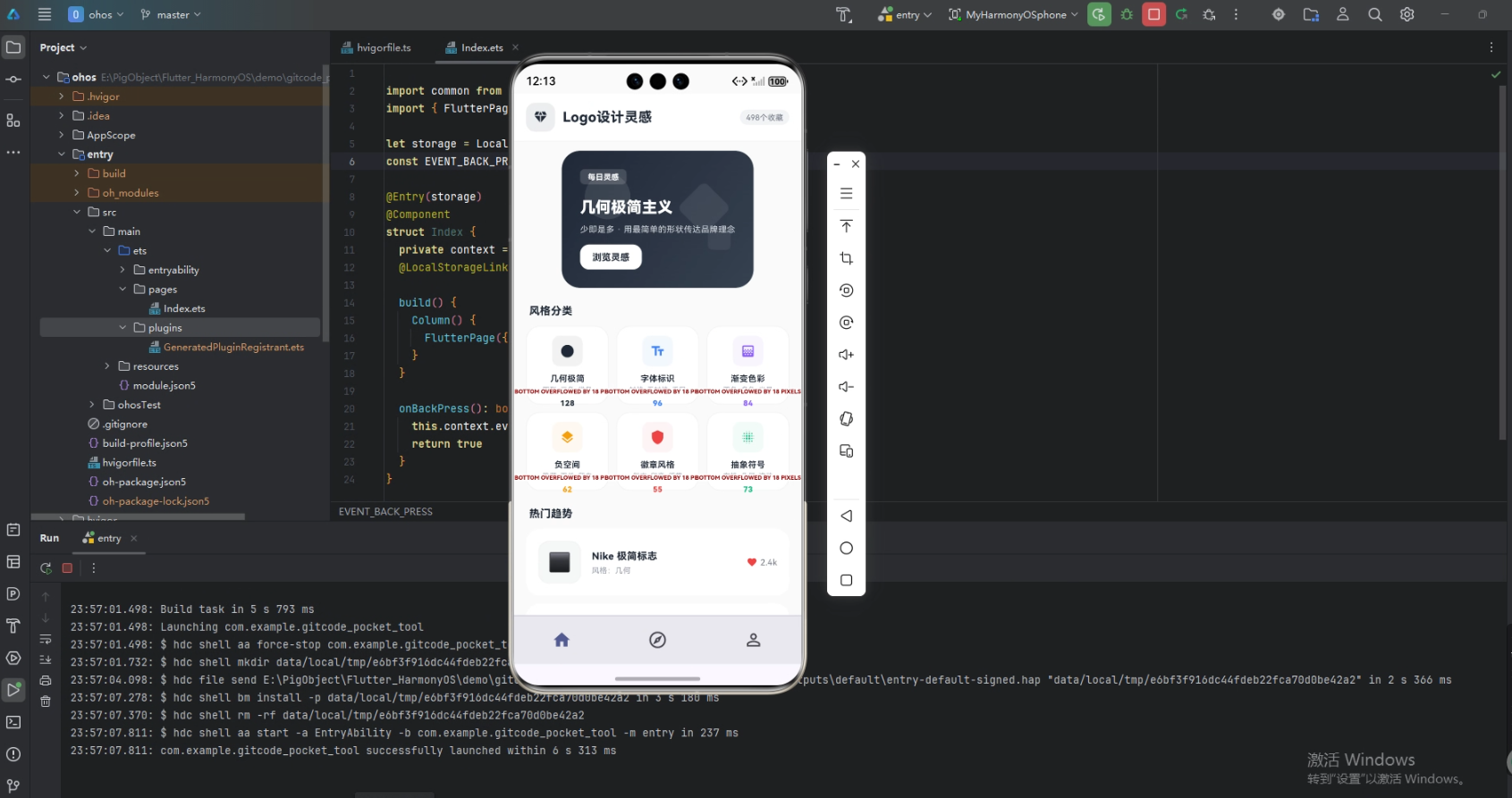Screen dimensions: 1512x798
Task: Select build-profile.json5 in the project tree
Action: tap(138, 443)
